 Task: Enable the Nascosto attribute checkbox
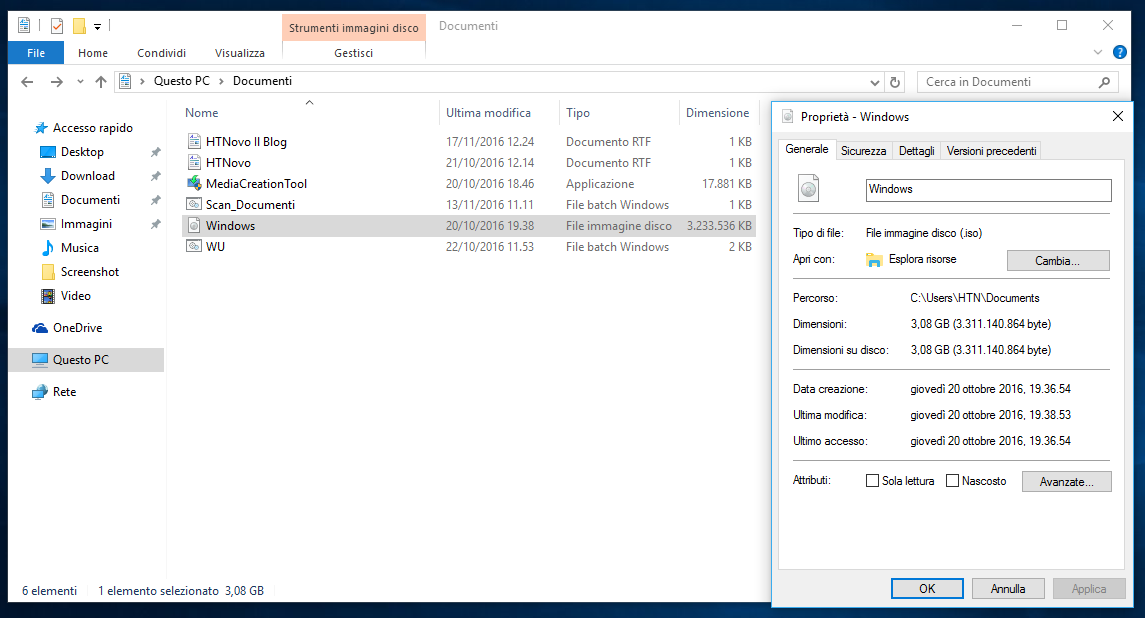952,481
